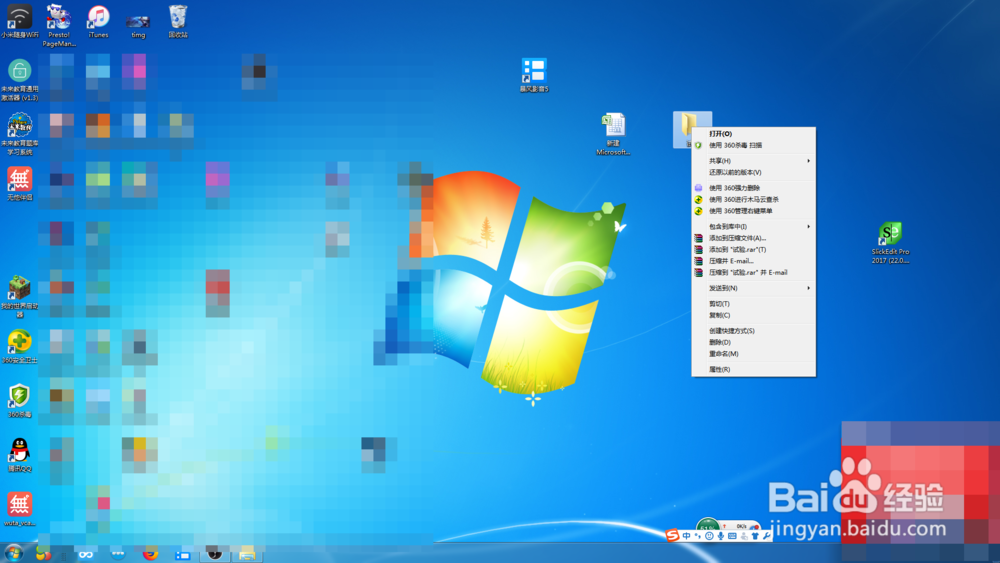Launch the 360杀毒 shield icon
1000x563 pixels.
click(19, 400)
